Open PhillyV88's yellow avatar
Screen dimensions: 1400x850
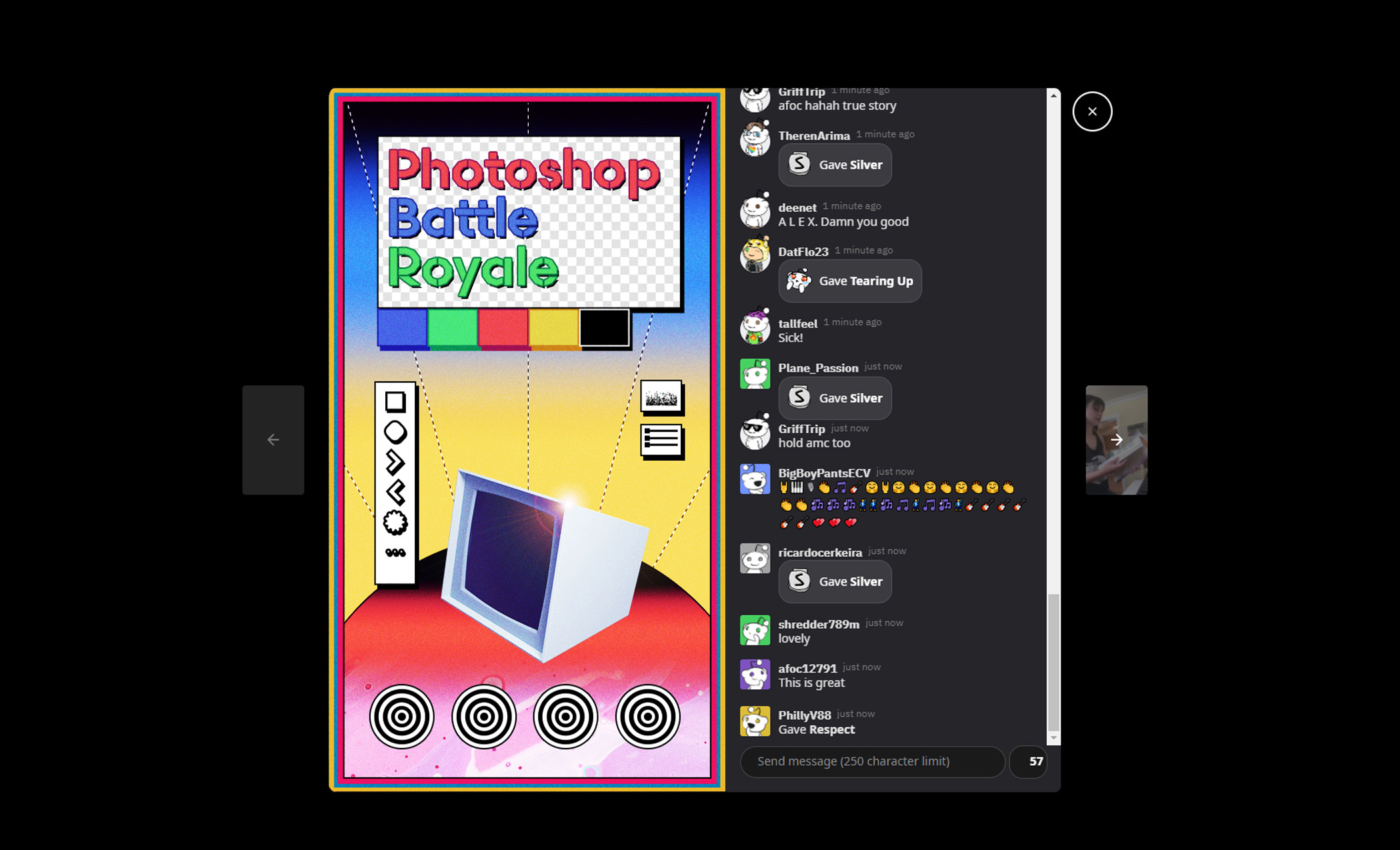coord(755,720)
